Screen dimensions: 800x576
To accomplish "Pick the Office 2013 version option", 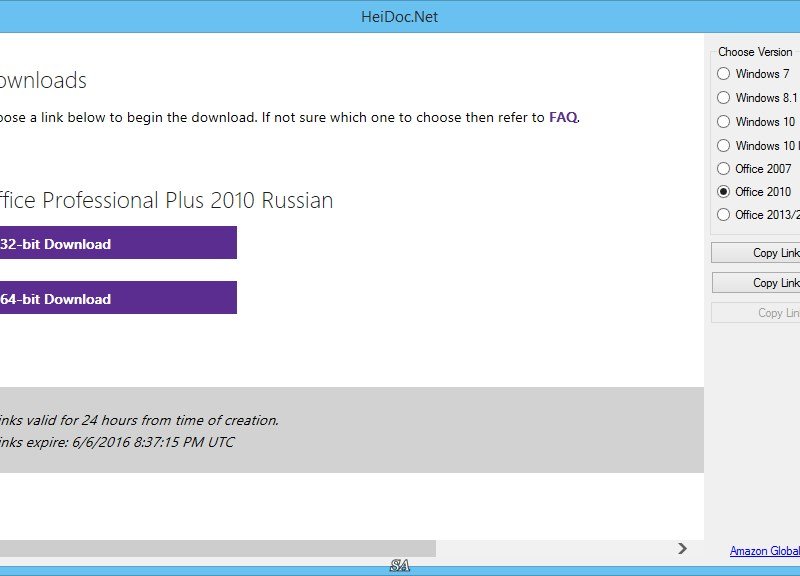I will pyautogui.click(x=723, y=215).
